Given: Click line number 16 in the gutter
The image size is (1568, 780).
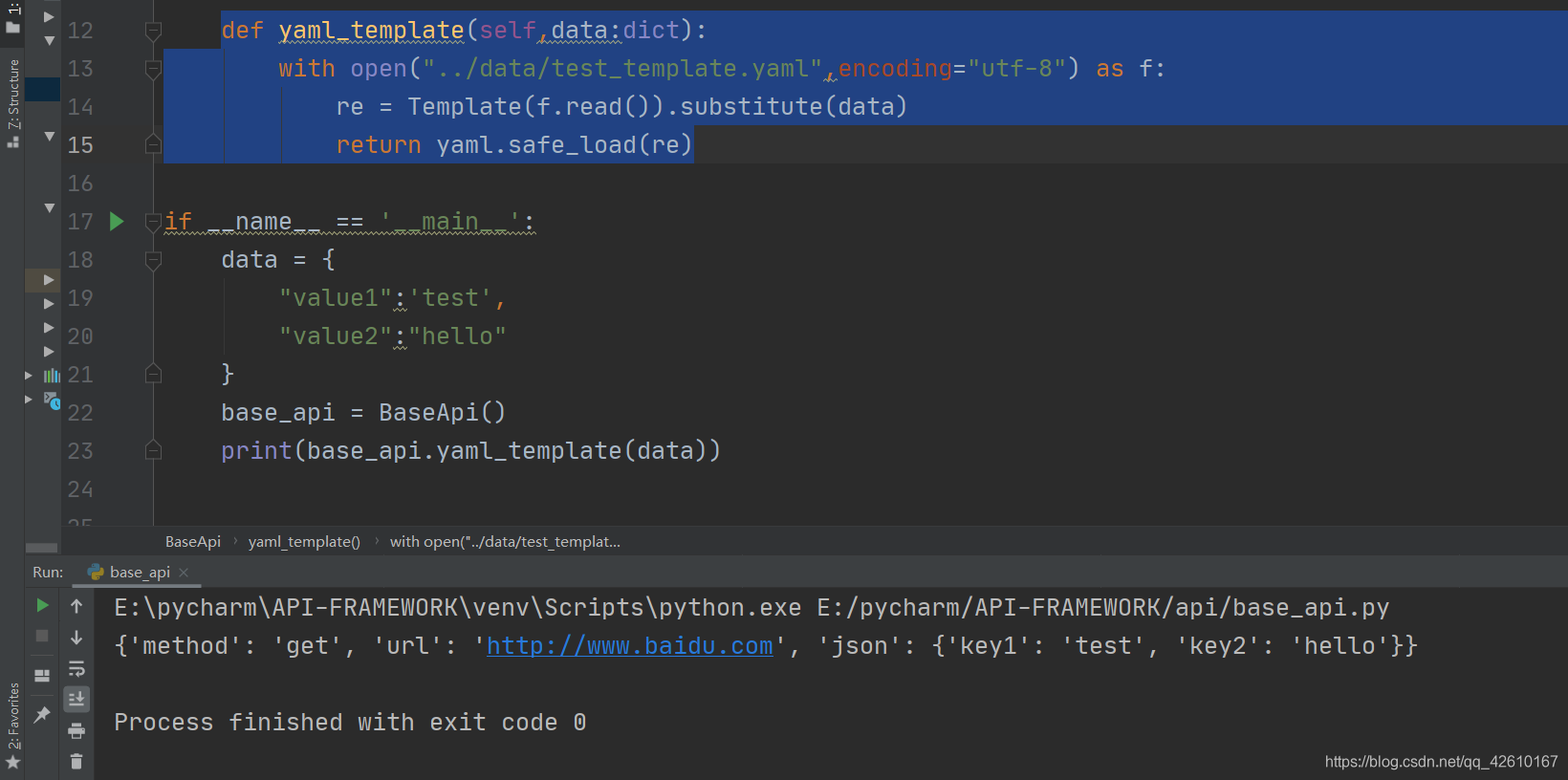Looking at the screenshot, I should 80,184.
